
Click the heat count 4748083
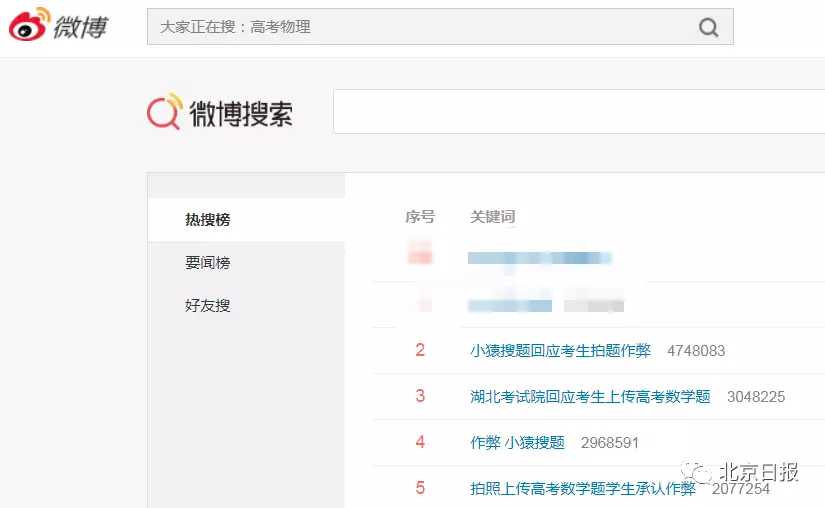point(695,351)
